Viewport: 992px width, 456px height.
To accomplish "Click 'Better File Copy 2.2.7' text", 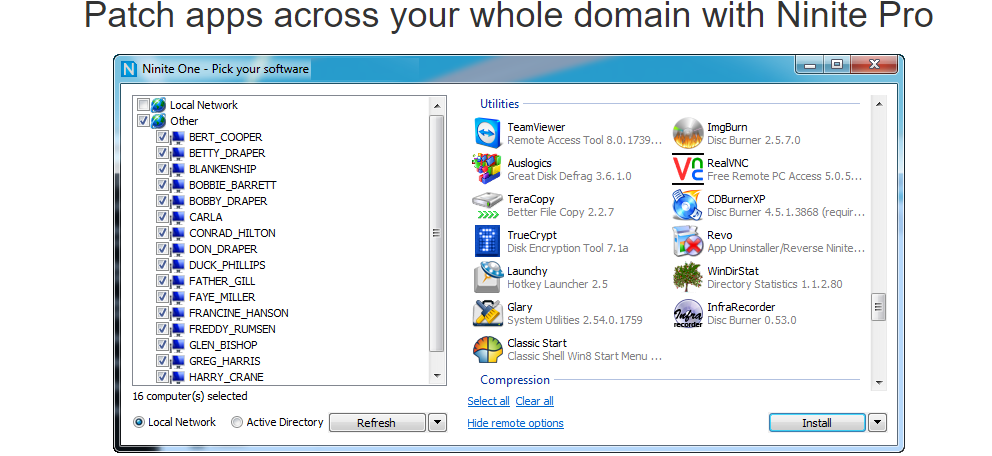I will pos(561,213).
